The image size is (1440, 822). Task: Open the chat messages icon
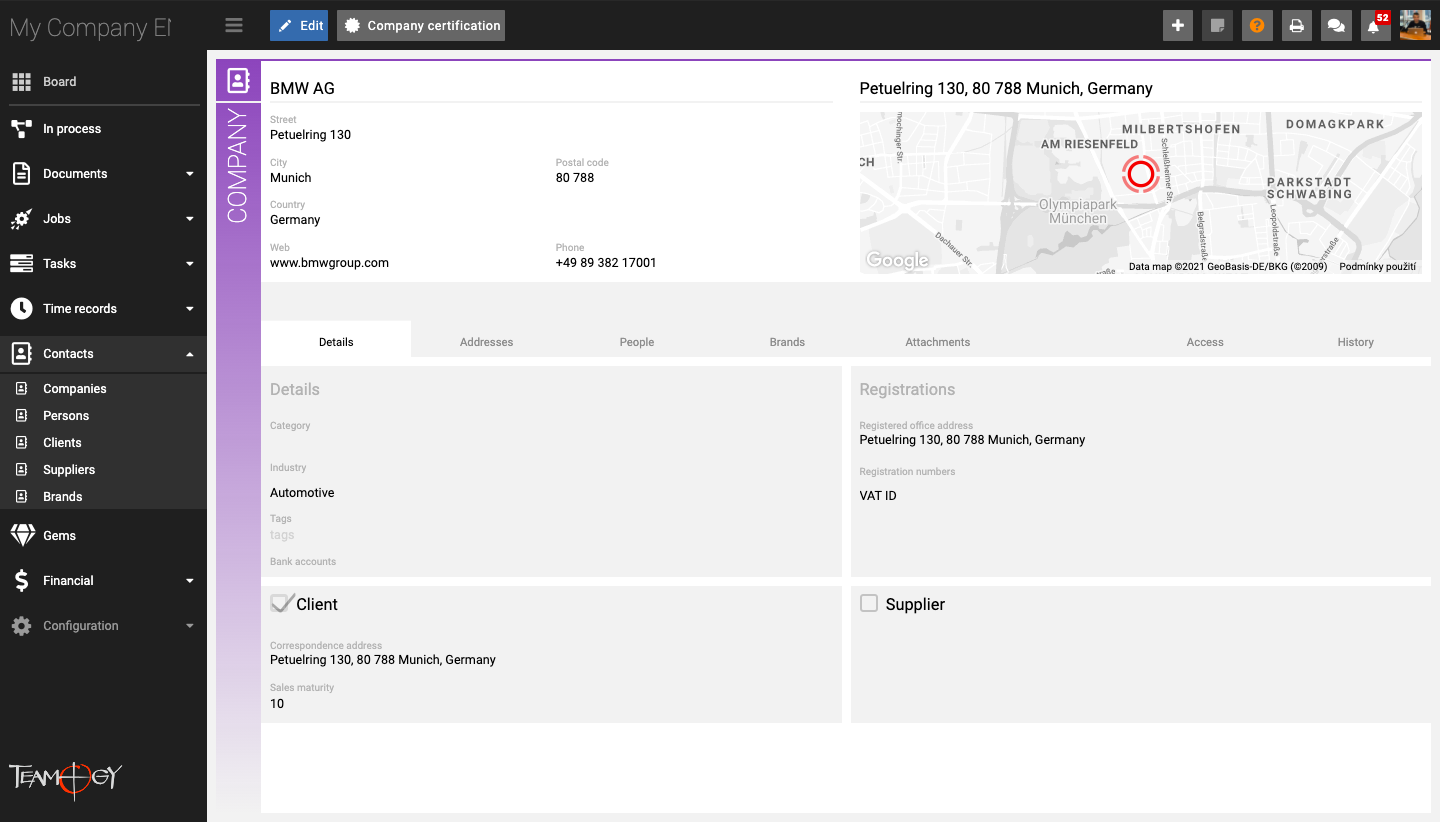(x=1336, y=26)
